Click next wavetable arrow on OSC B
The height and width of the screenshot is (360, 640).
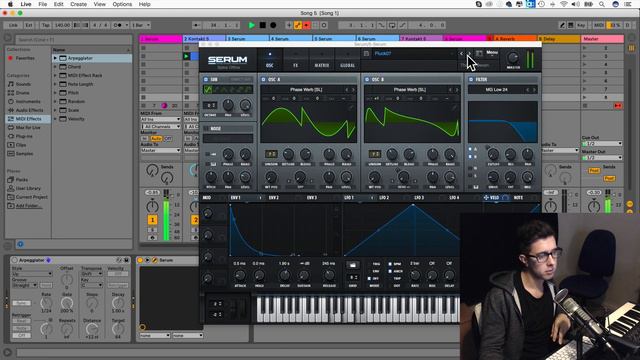click(457, 90)
